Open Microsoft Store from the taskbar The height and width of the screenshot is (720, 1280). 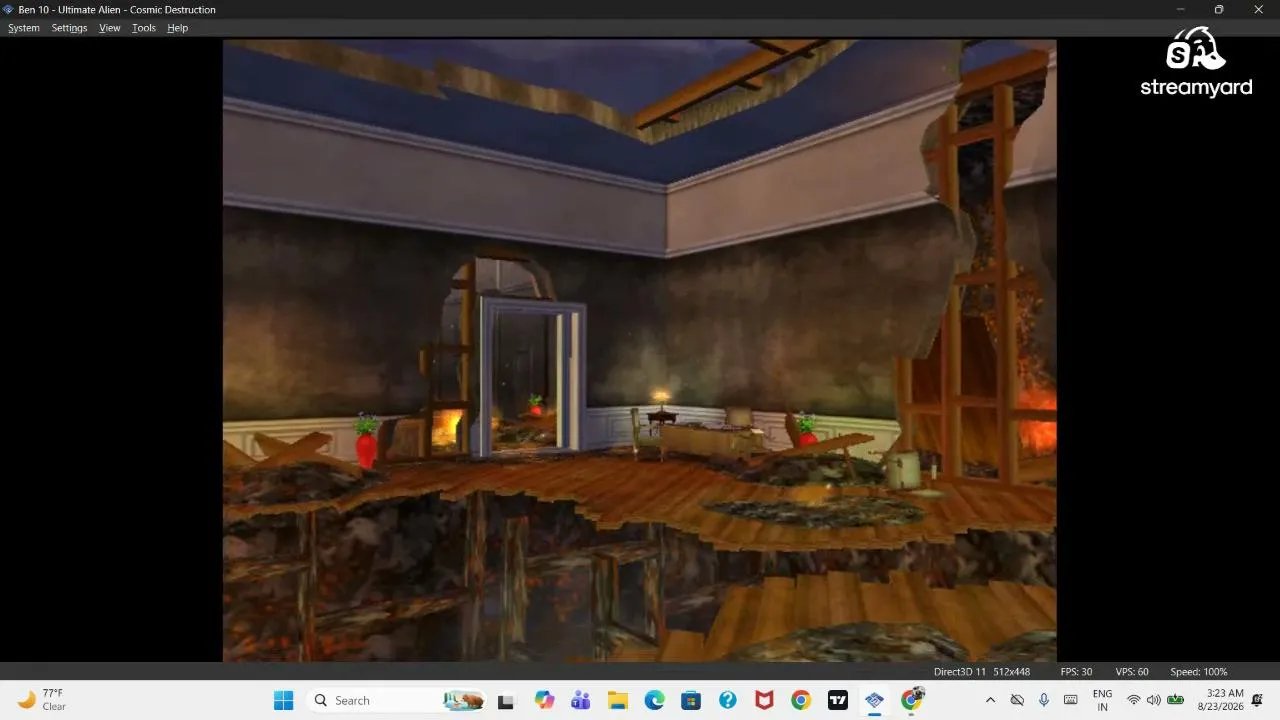[691, 700]
